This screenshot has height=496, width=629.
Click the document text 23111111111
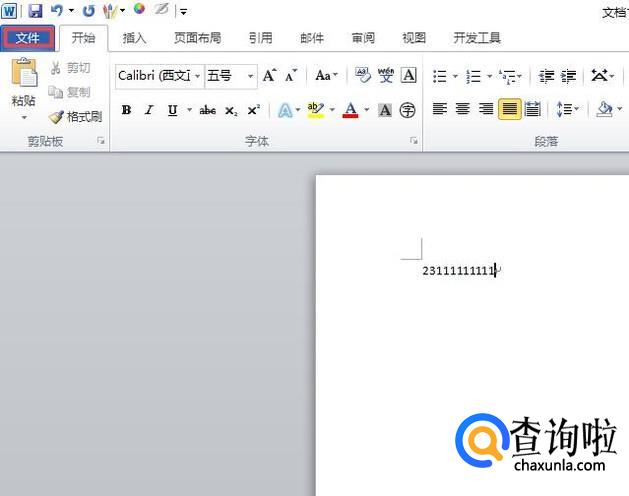click(x=458, y=271)
